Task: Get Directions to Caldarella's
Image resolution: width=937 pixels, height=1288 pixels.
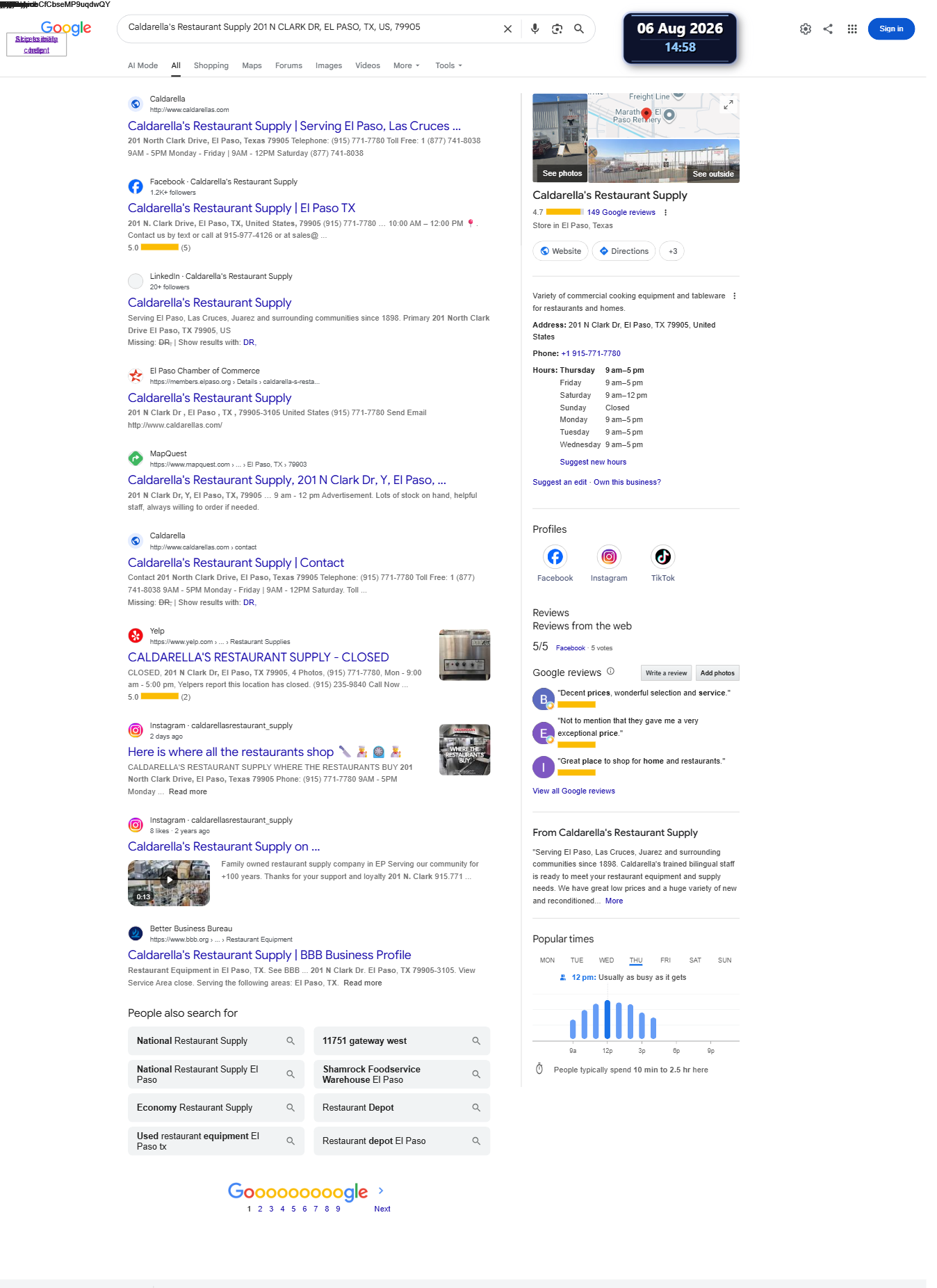Action: click(x=624, y=252)
